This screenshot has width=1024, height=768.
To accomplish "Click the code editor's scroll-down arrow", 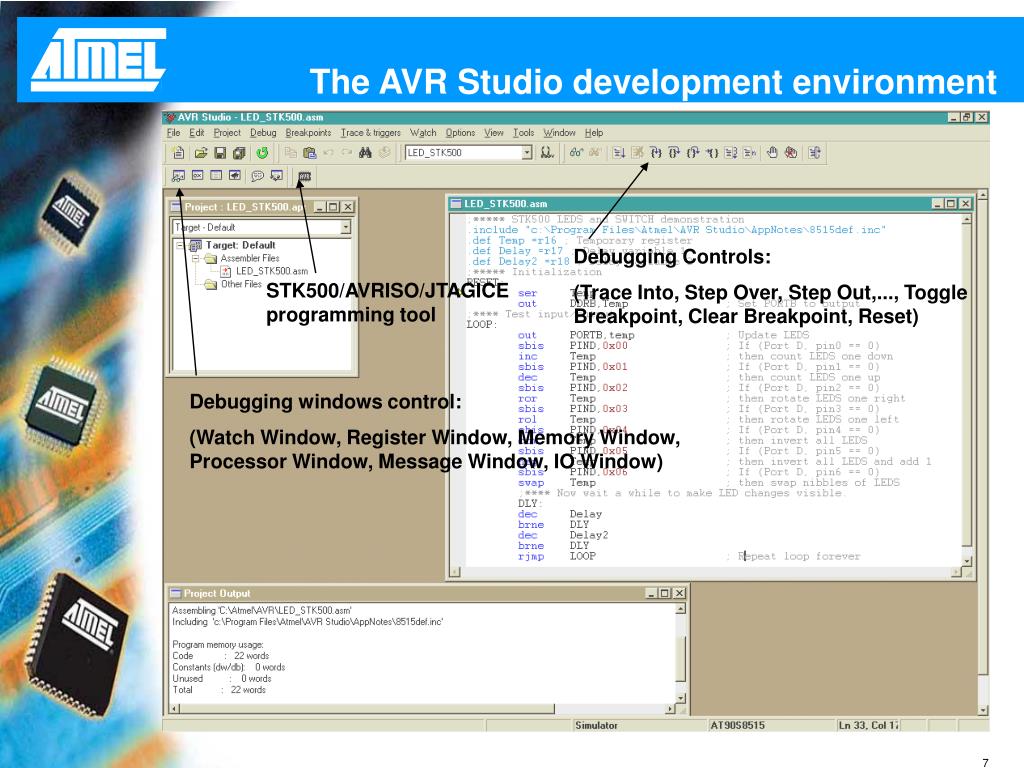I will click(x=967, y=561).
